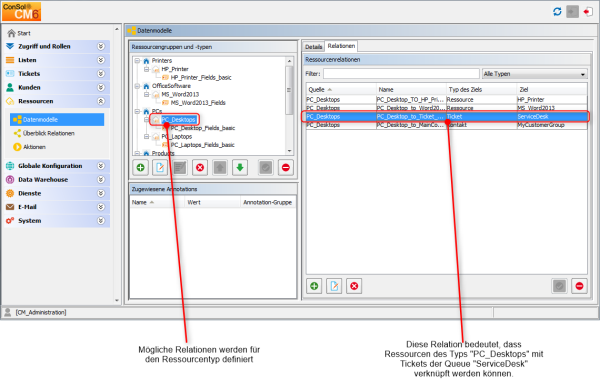This screenshot has height=385, width=600.
Task: Sort relations by Quelle column header
Action: coord(341,90)
